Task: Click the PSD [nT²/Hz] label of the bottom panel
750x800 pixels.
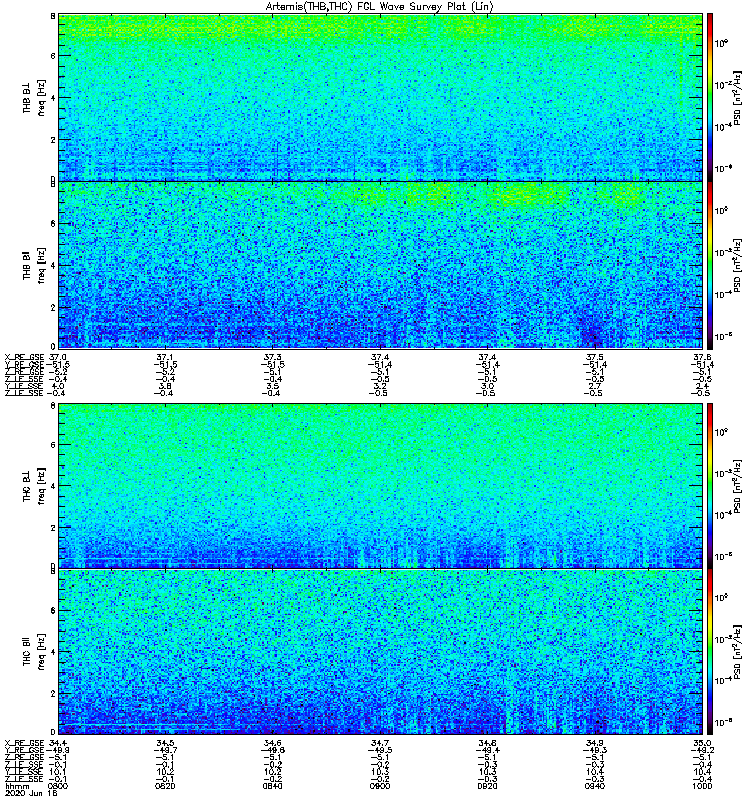Action: pyautogui.click(x=738, y=652)
